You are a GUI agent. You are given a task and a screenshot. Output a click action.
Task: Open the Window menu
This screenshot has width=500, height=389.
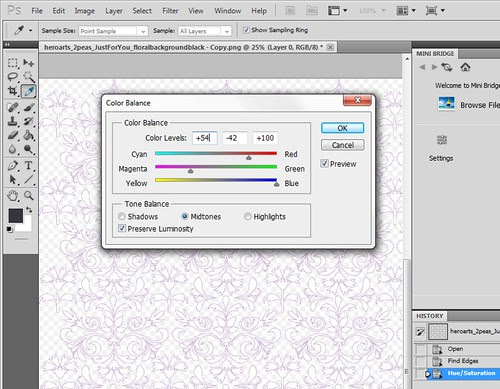click(228, 11)
